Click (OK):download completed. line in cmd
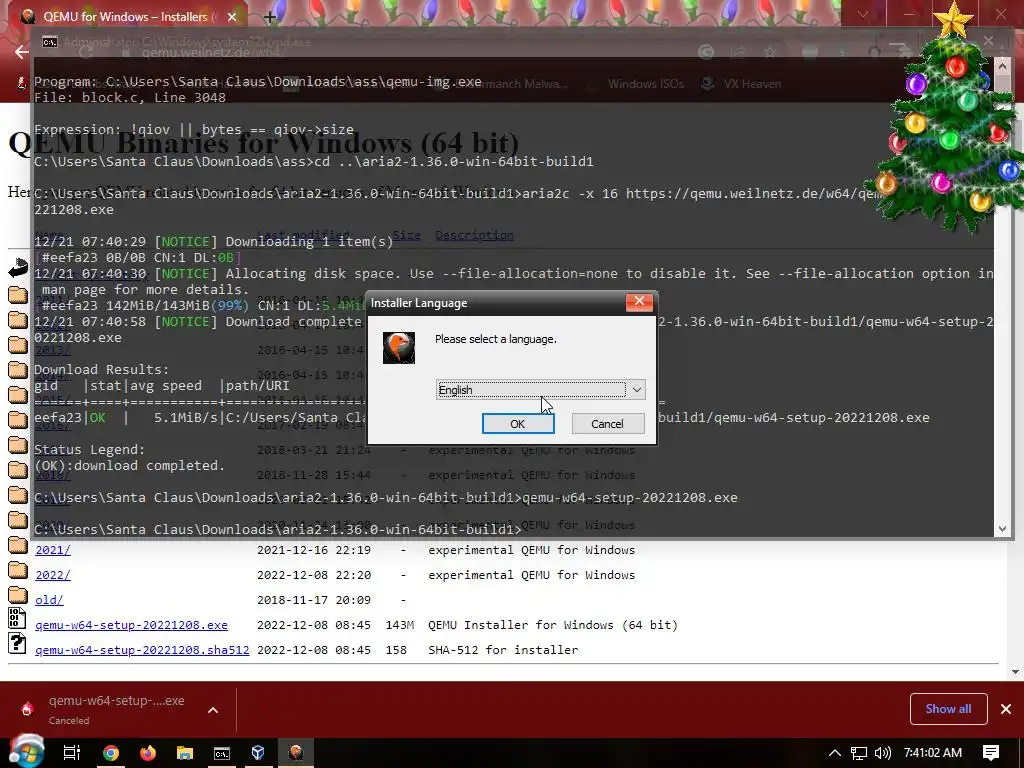This screenshot has width=1024, height=768. tap(129, 466)
